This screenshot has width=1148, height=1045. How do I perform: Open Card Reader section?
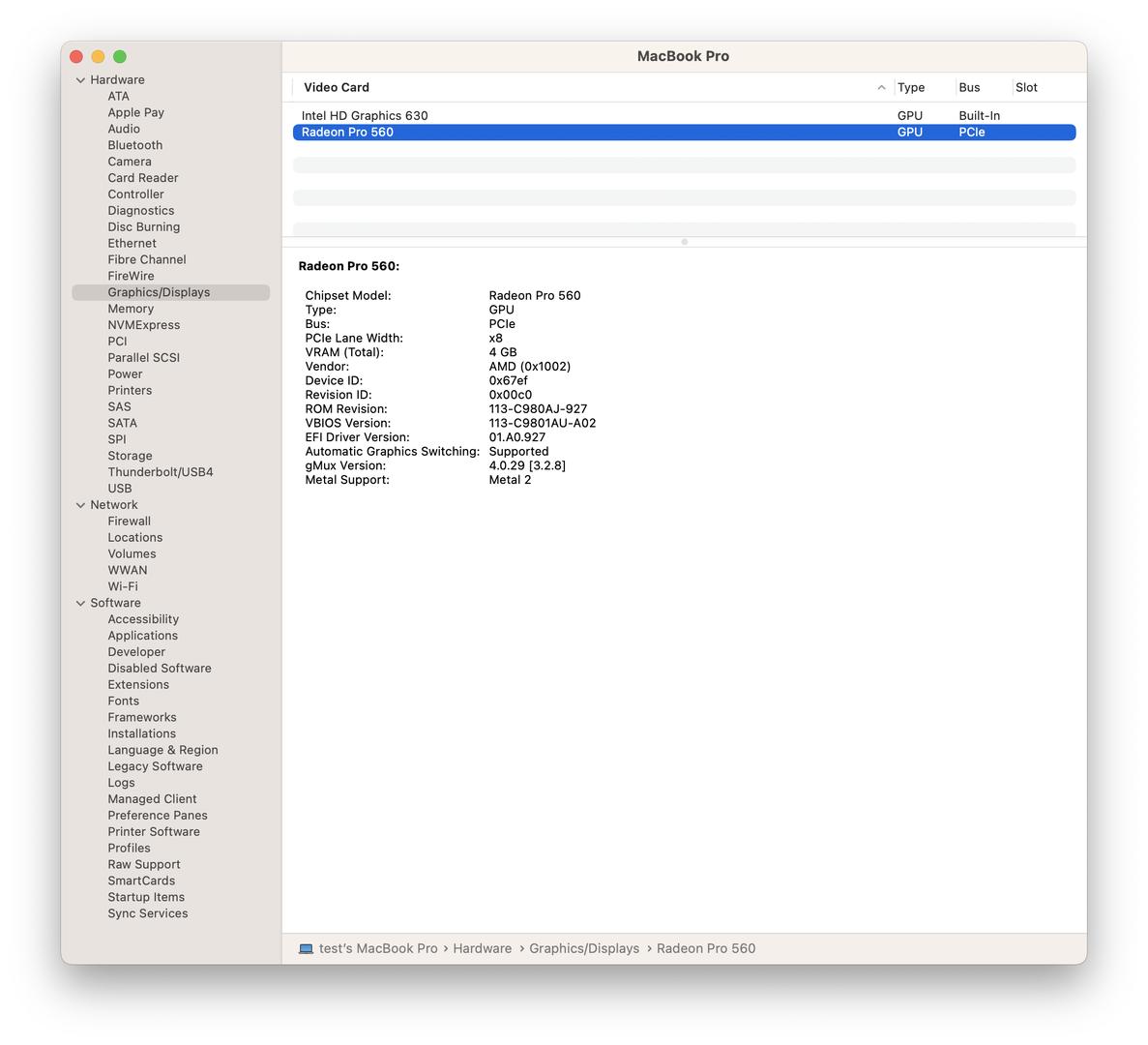143,178
